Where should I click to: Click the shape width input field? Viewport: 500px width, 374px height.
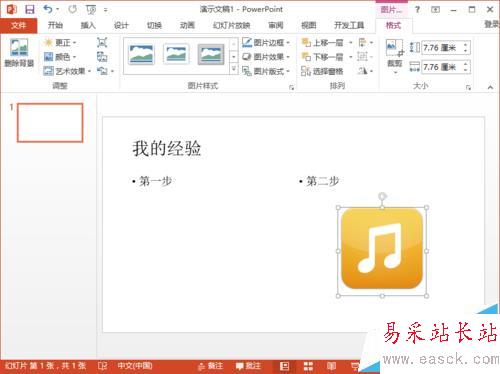(x=441, y=67)
